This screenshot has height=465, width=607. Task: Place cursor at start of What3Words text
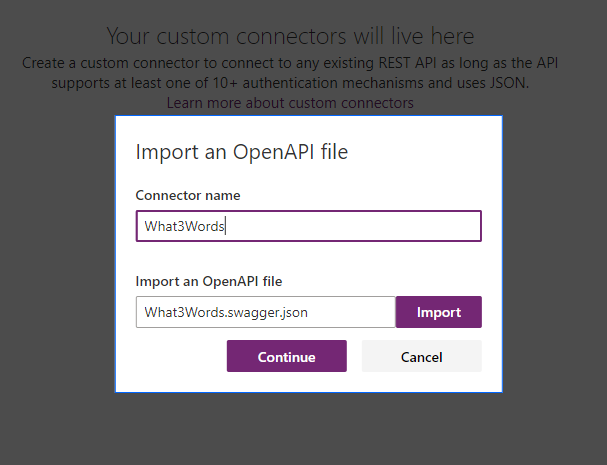[x=145, y=226]
